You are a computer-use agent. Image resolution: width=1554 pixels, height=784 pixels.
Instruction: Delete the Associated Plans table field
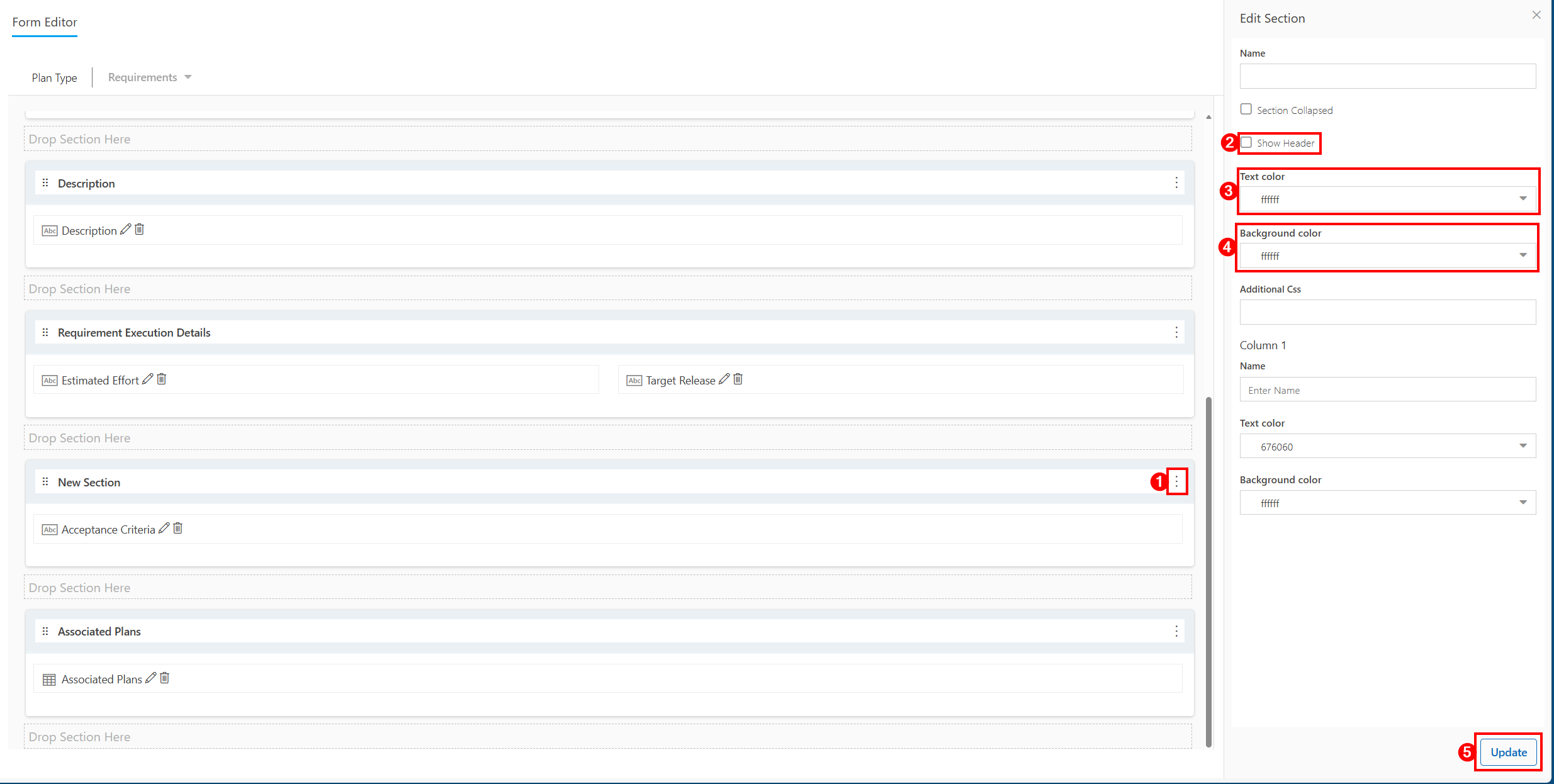tap(165, 678)
